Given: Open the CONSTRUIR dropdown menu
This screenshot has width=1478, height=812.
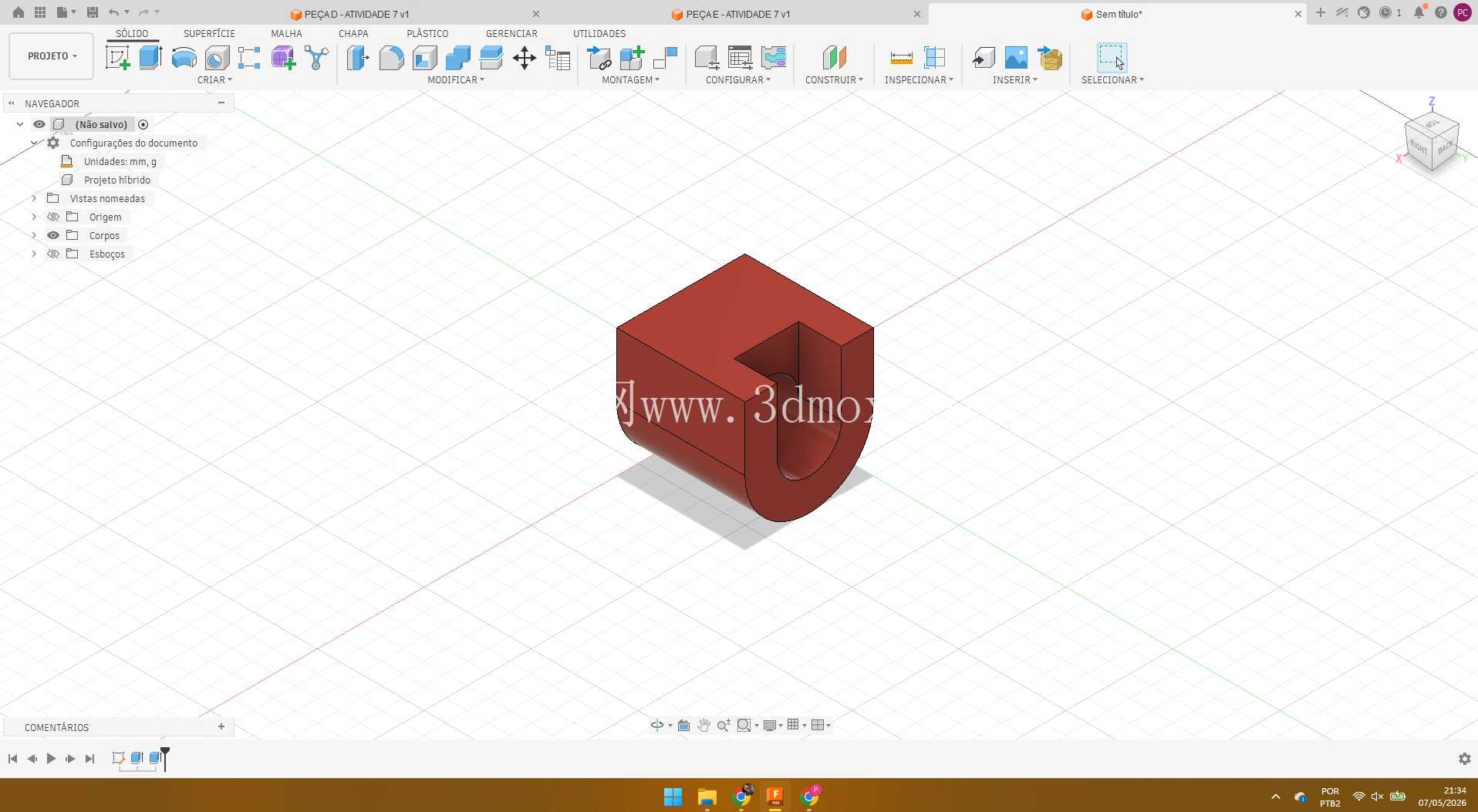Looking at the screenshot, I should 834,80.
